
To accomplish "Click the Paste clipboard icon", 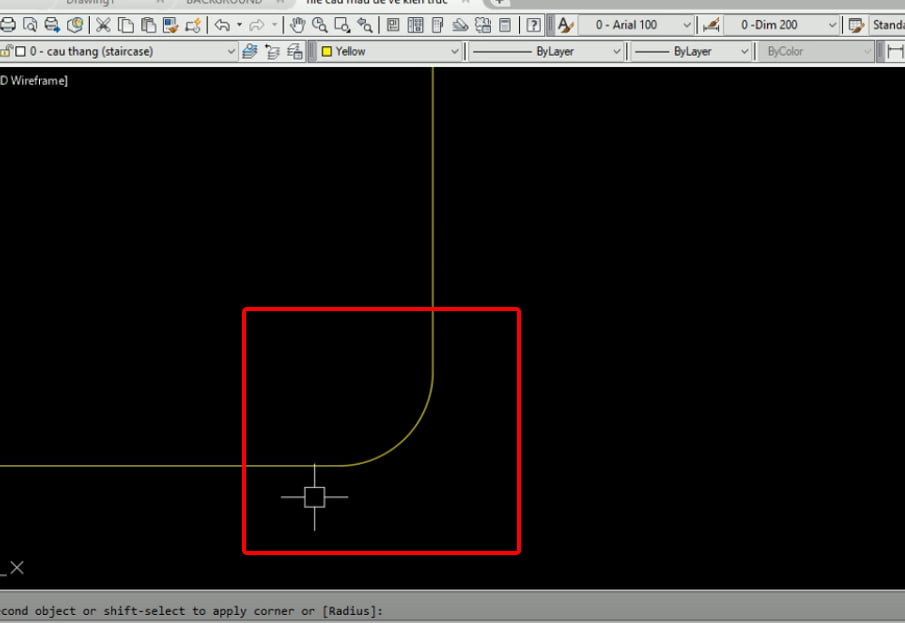I will pos(148,25).
